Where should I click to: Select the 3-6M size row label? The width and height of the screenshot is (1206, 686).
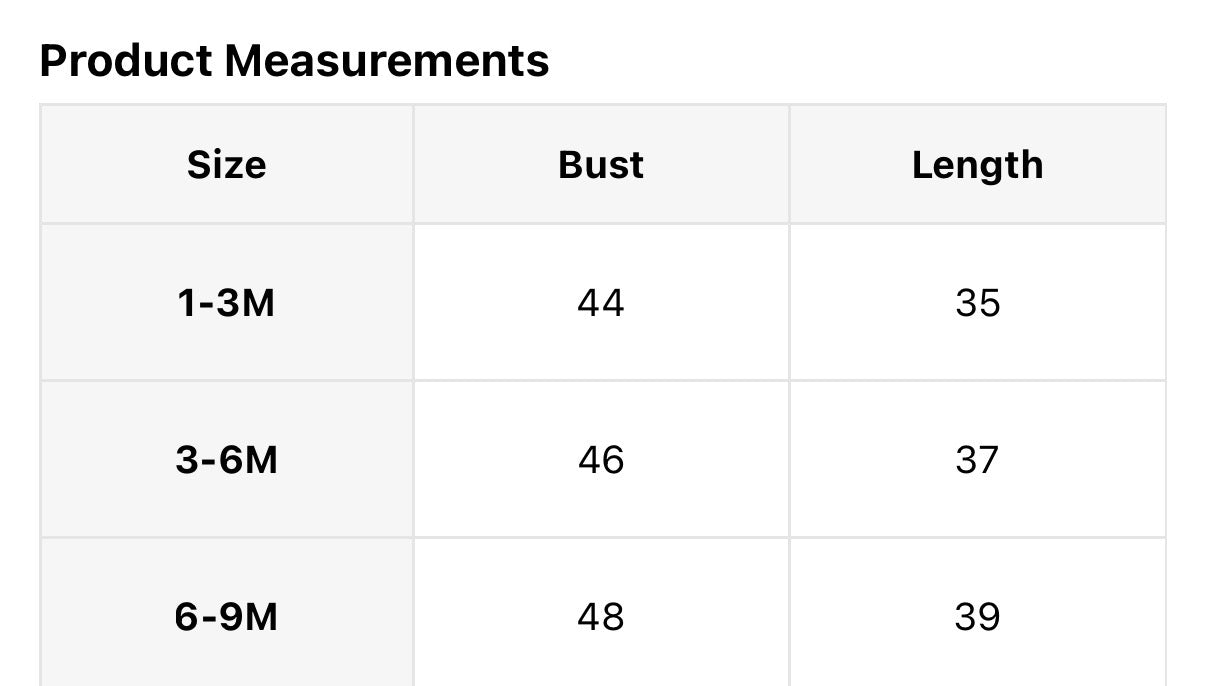tap(227, 460)
